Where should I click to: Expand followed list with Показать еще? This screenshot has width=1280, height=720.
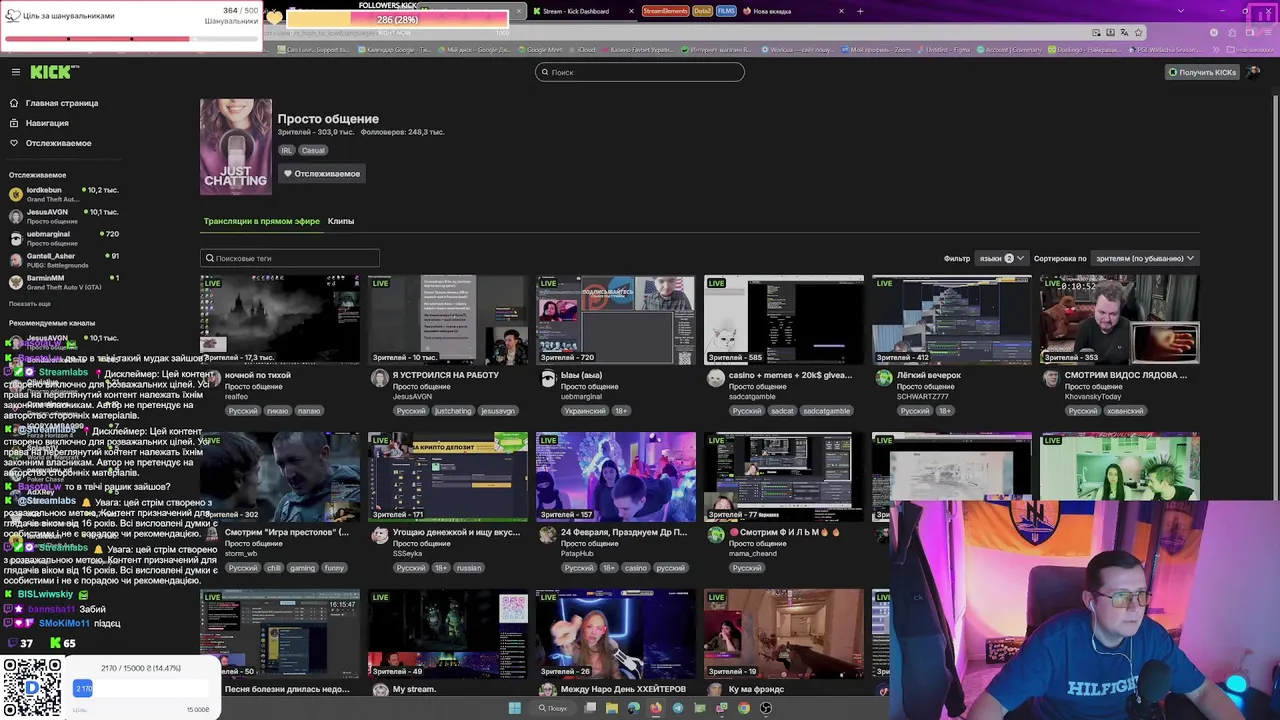[30, 303]
